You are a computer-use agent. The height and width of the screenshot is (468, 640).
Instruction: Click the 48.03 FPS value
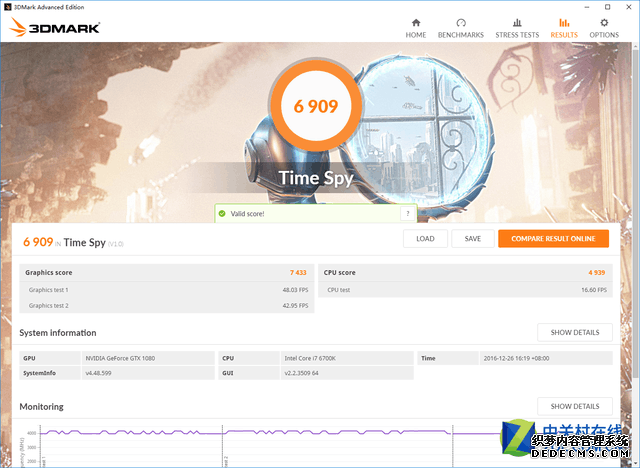tap(295, 290)
